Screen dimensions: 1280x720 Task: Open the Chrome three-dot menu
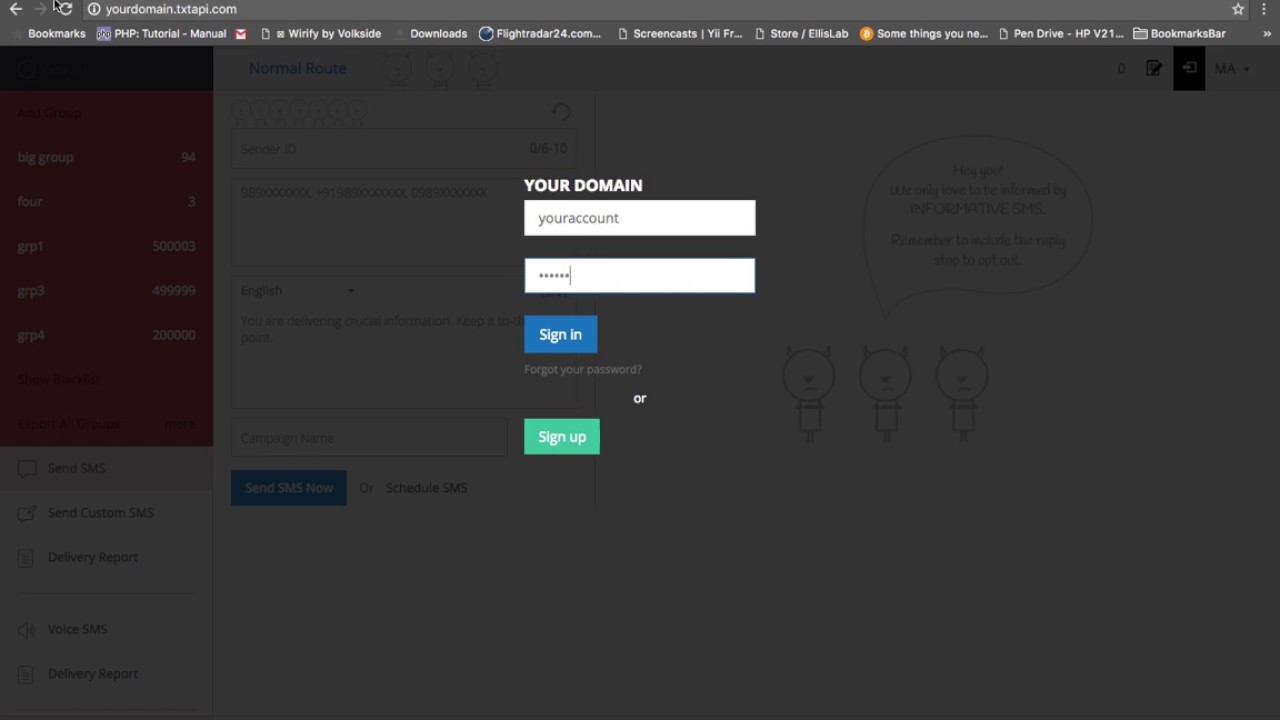1265,9
